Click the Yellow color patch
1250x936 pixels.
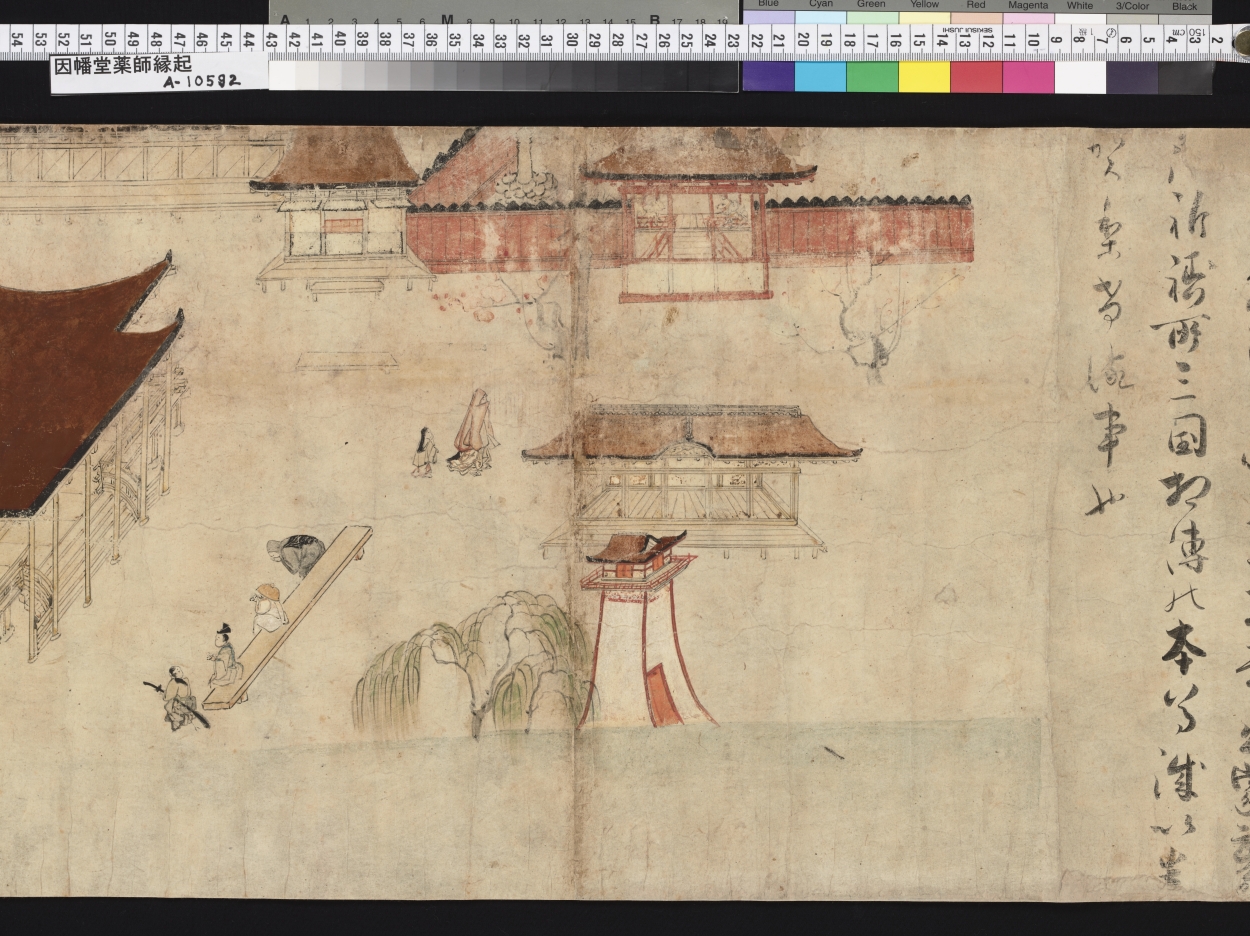pos(924,76)
